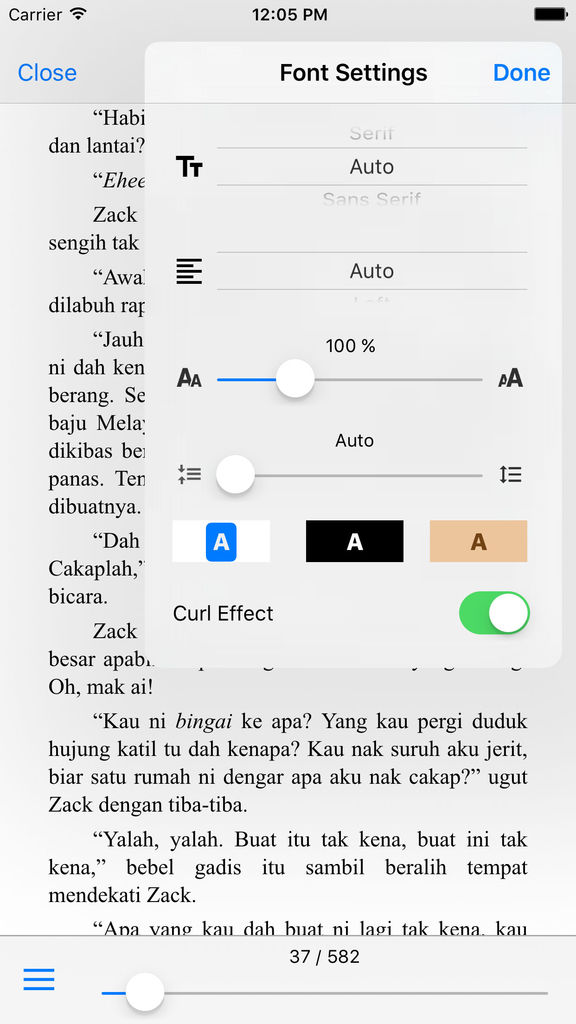Select Auto in the alignment picker

372,271
